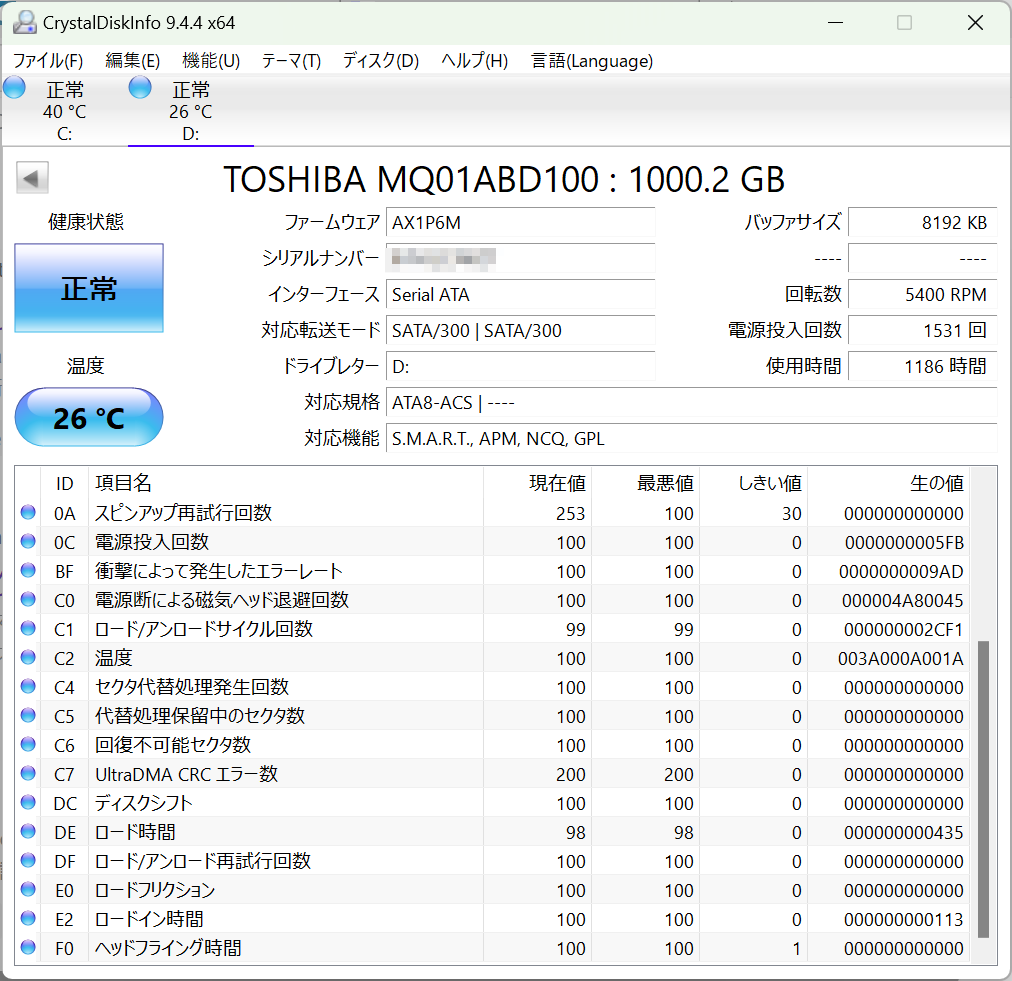Click status dot for spin-up retry count row 0A
The width and height of the screenshot is (1012, 981).
coord(28,512)
